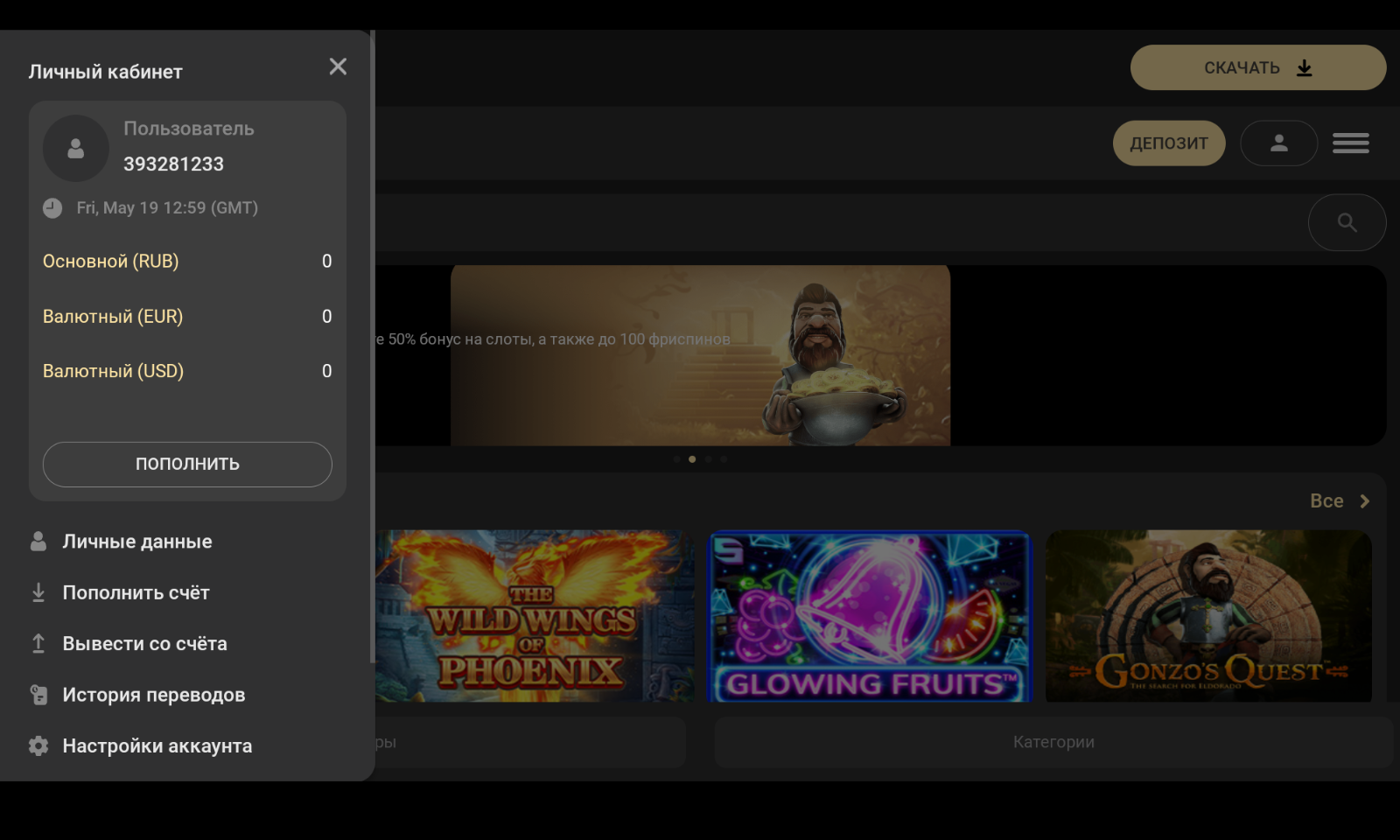Click the user ID 393281233
This screenshot has height=840, width=1400.
point(173,164)
